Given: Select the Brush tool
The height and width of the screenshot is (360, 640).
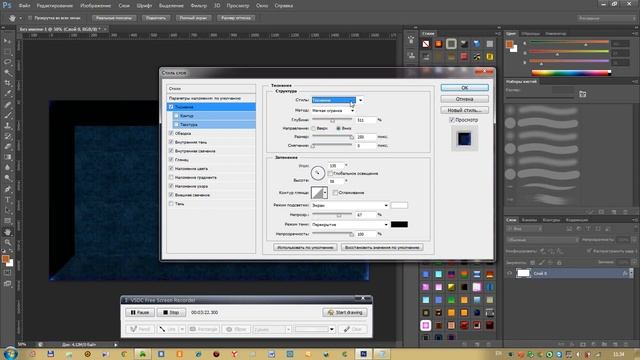Looking at the screenshot, I should click(7, 116).
